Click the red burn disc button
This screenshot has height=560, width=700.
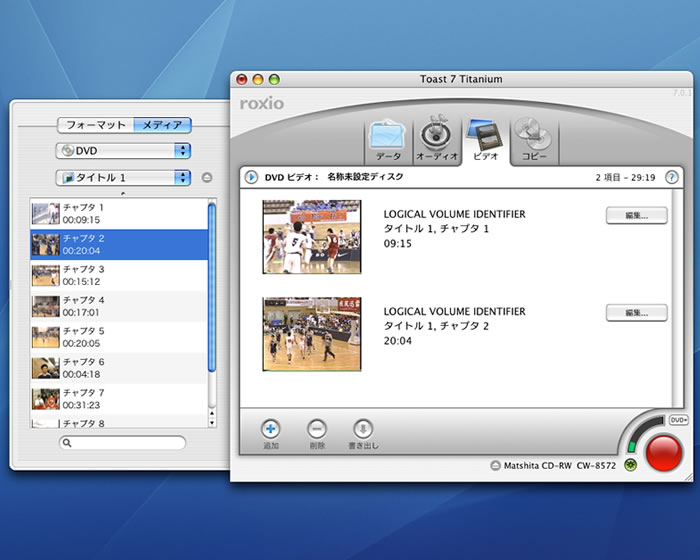(x=663, y=453)
